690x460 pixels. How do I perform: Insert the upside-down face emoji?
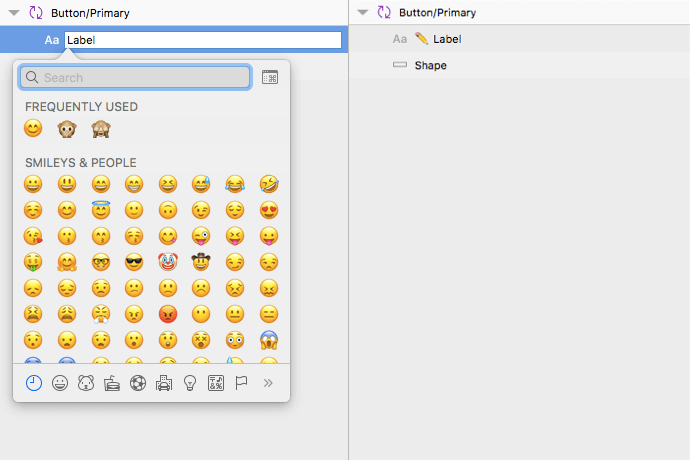(x=168, y=210)
